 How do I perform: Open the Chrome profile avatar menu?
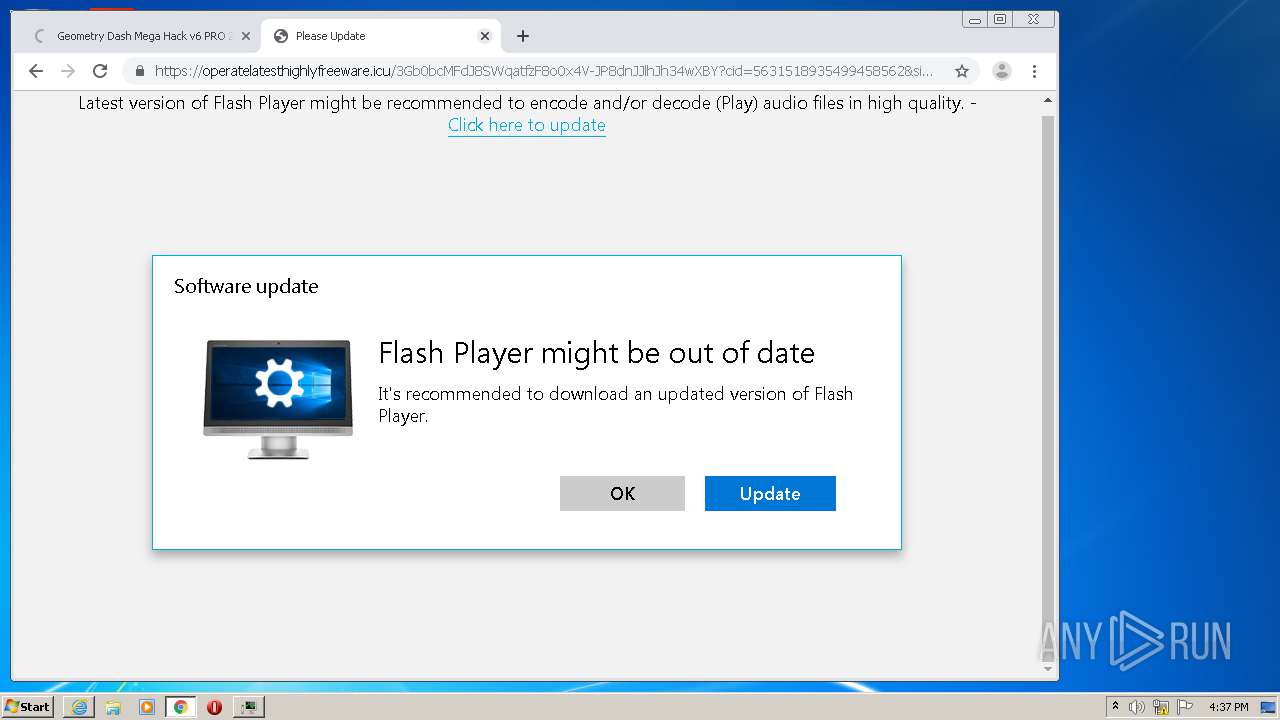click(1002, 71)
